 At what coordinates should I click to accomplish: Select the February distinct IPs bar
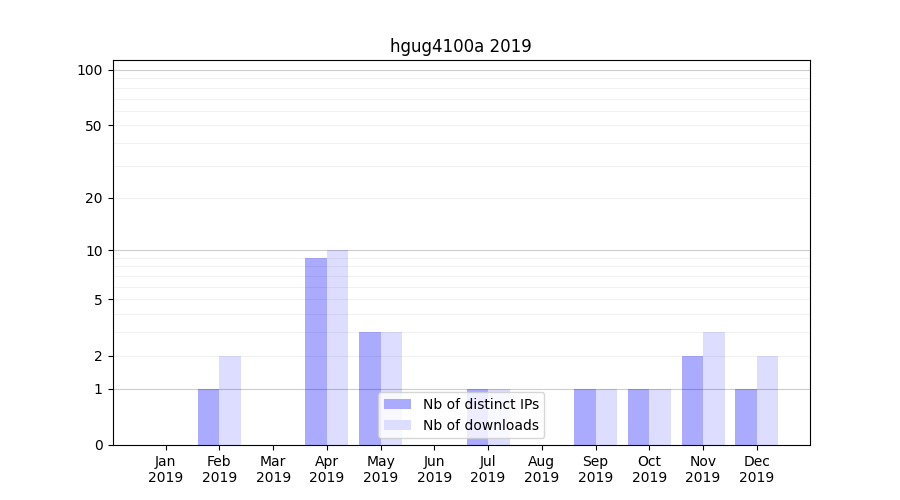pyautogui.click(x=208, y=417)
